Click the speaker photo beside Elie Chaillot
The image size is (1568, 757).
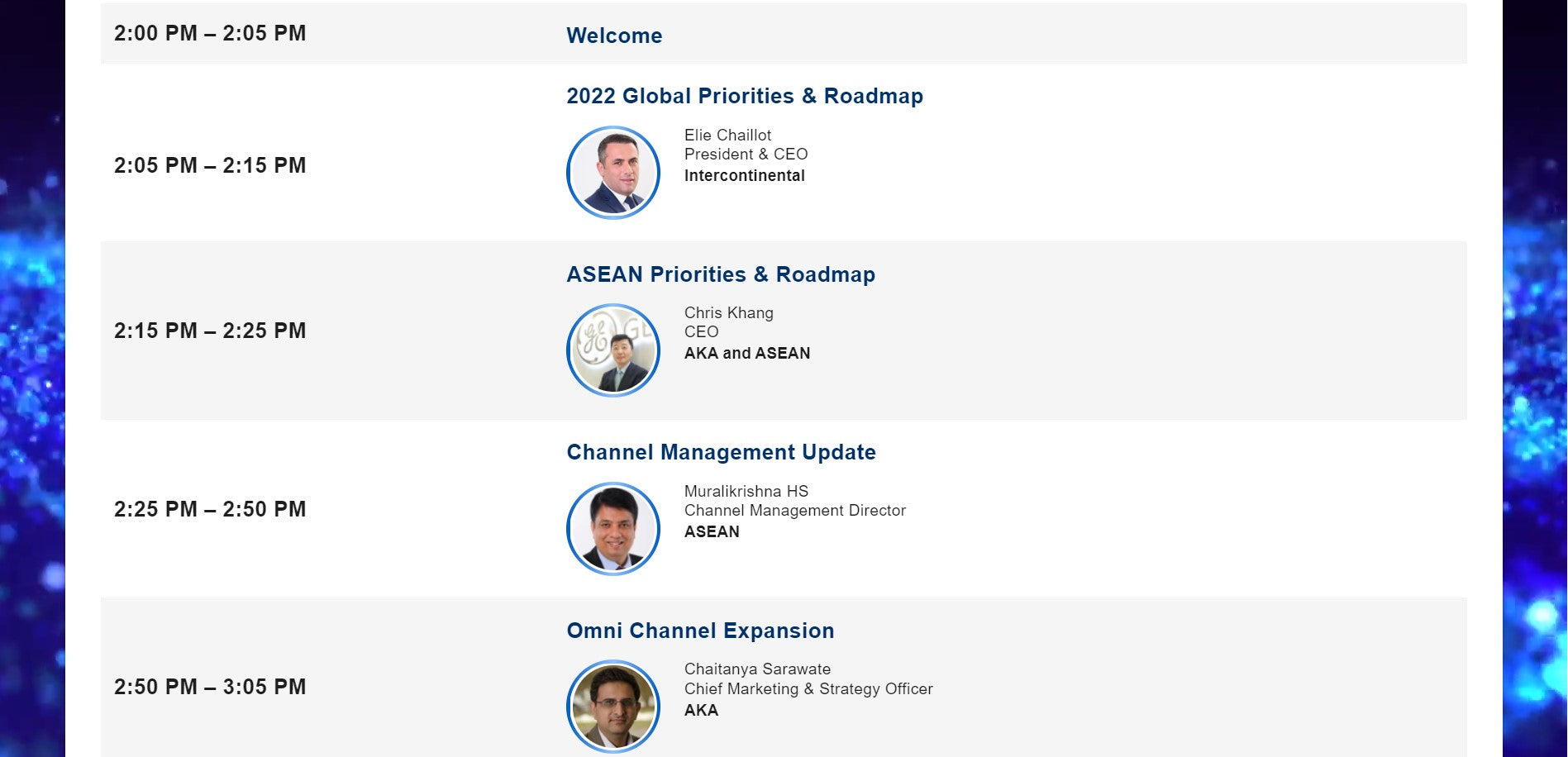612,173
